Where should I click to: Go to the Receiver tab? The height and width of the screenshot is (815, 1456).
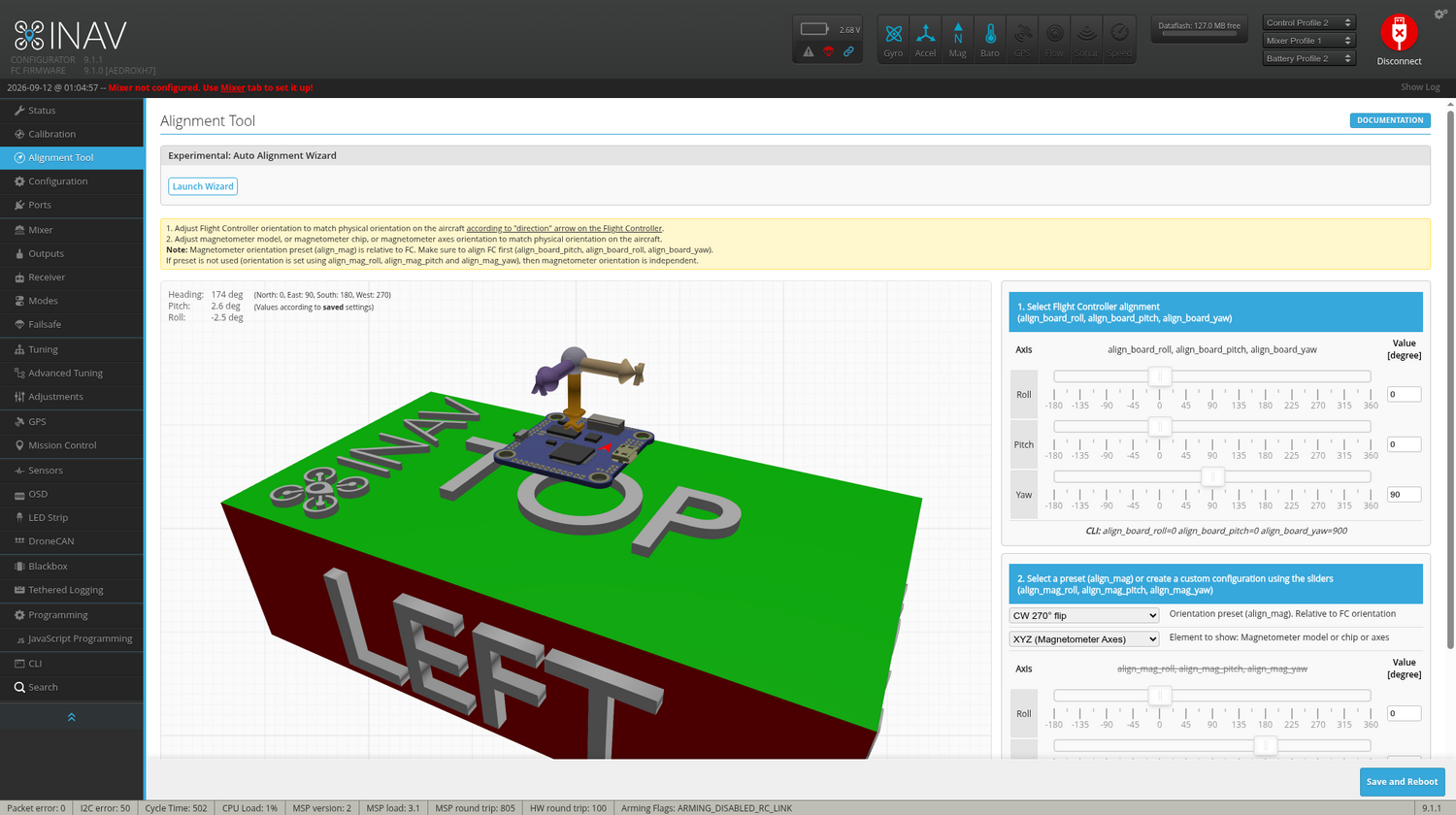pos(72,277)
